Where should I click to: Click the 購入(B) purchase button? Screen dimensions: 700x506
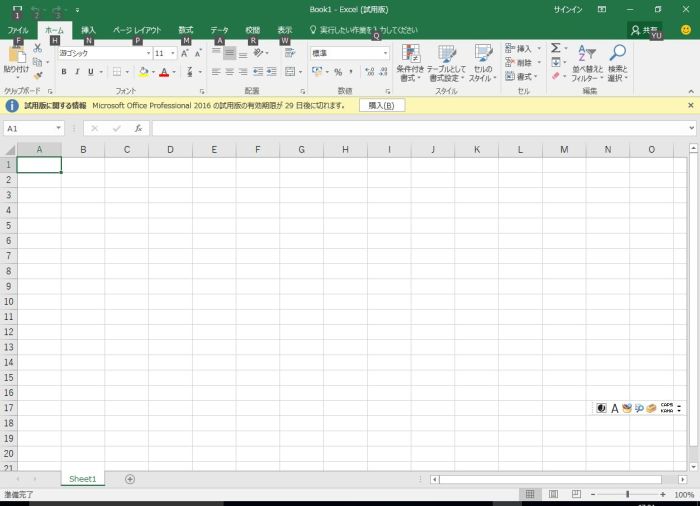(381, 105)
